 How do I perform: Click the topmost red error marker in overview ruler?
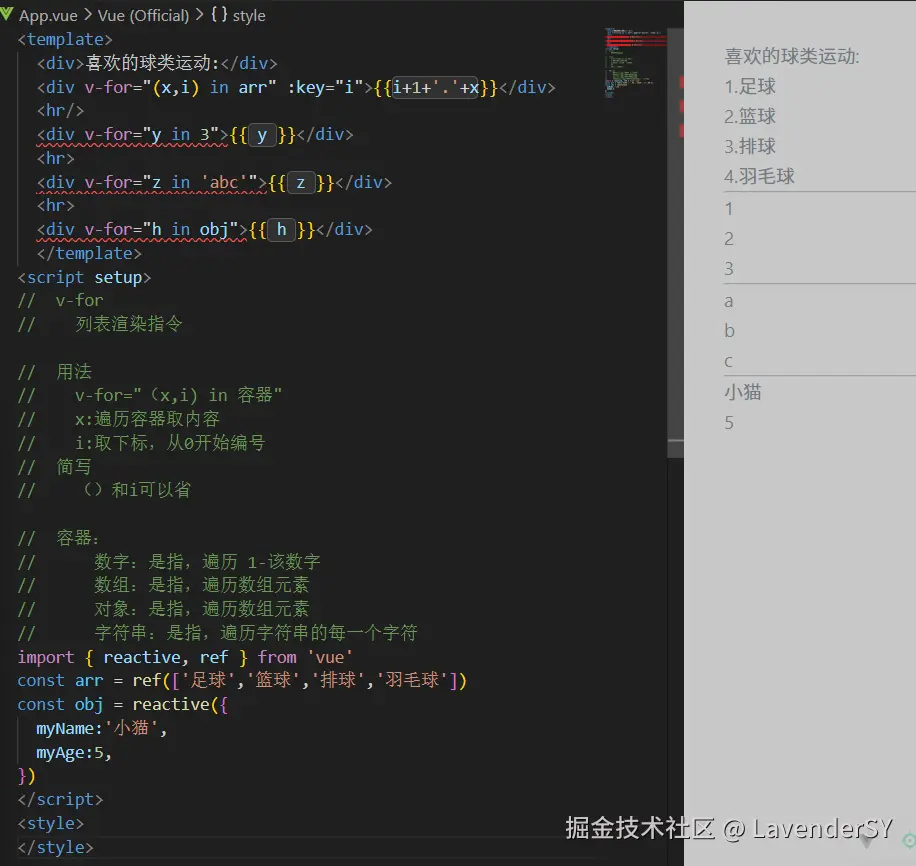[682, 82]
